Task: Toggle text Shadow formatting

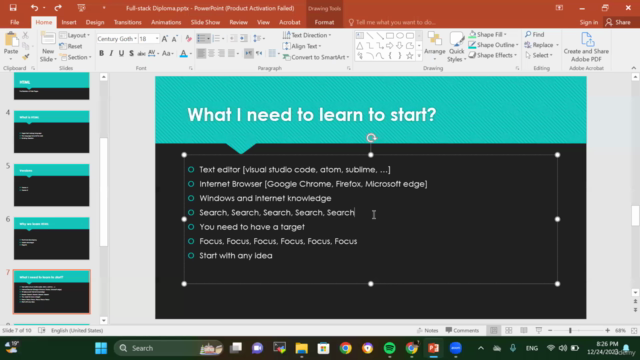Action: [131, 53]
